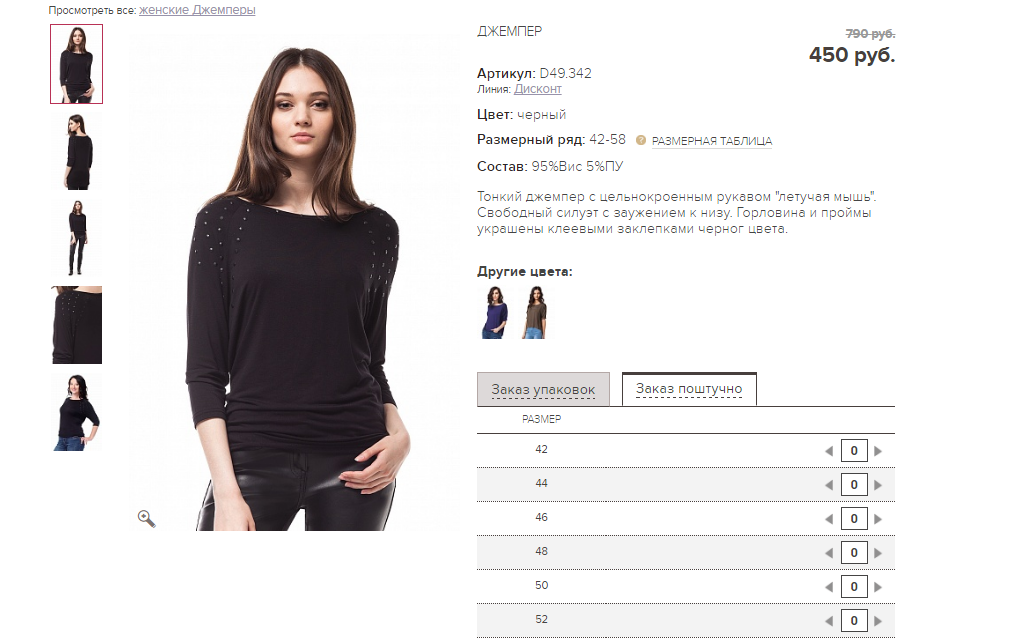The image size is (1016, 639).
Task: Click the size chart question mark icon
Action: [x=641, y=140]
